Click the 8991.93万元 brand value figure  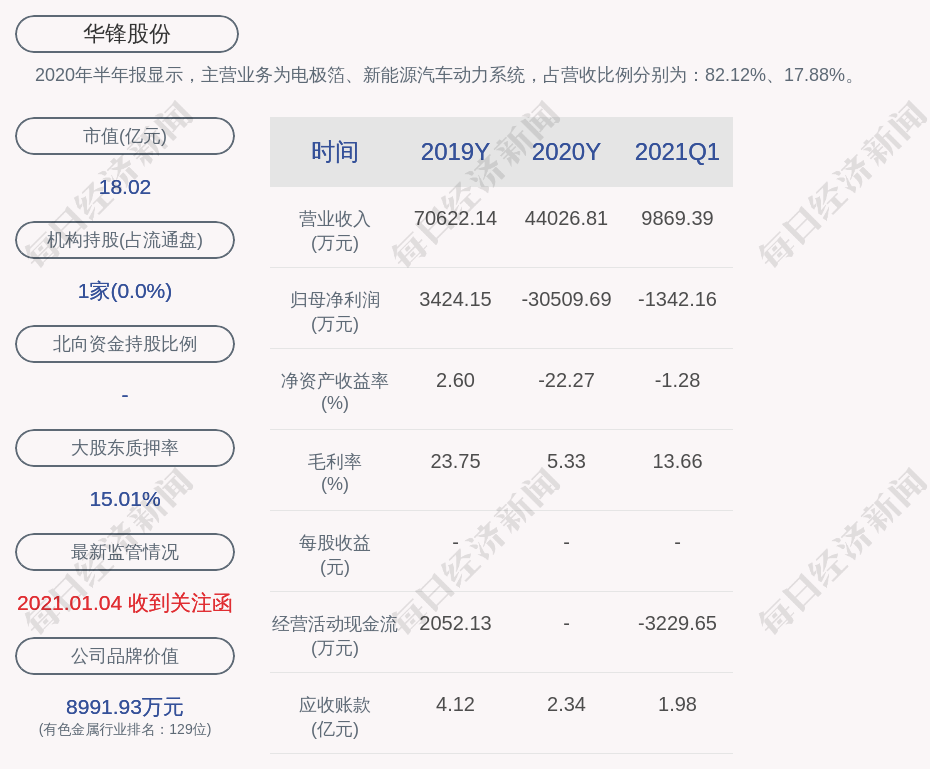point(125,707)
